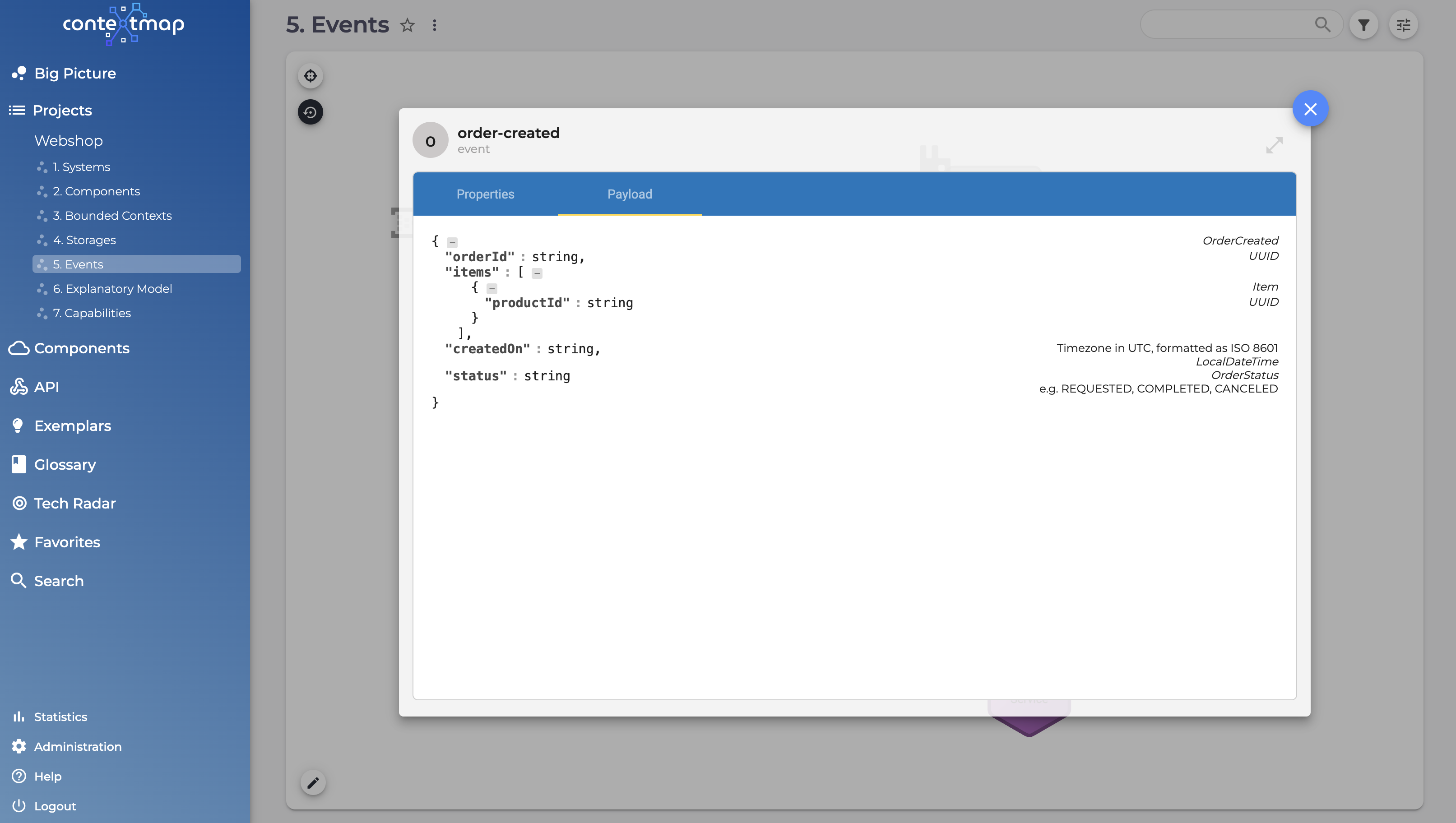The width and height of the screenshot is (1456, 823).
Task: Open the Exemplars page
Action: (72, 425)
